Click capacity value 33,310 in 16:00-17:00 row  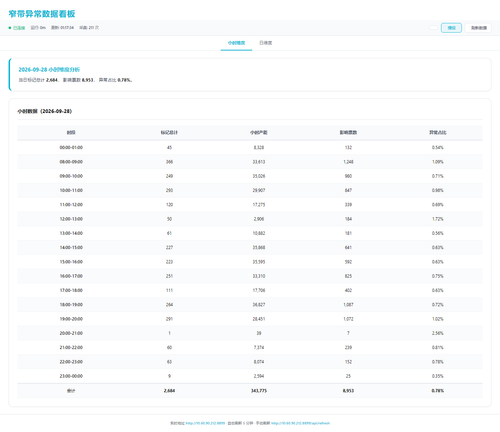pos(259,276)
